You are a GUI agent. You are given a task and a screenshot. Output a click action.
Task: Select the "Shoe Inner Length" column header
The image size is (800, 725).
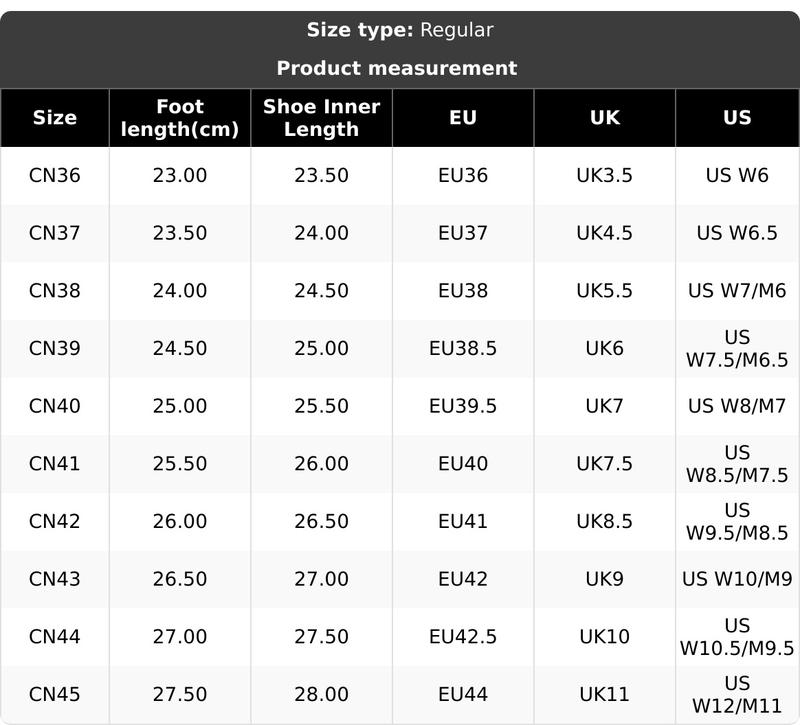tap(321, 118)
